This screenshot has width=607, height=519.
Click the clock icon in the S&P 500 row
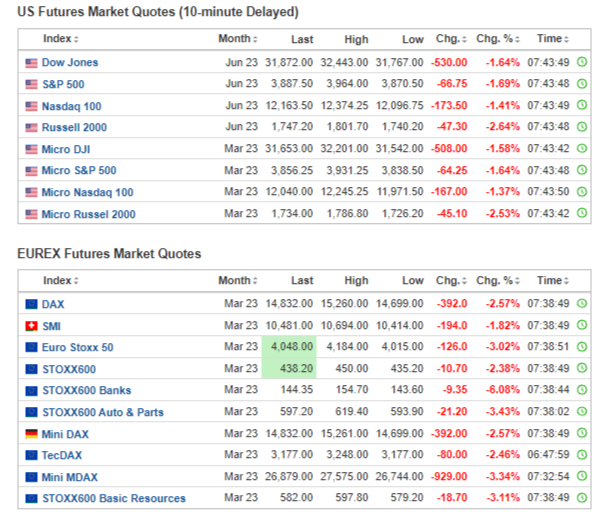(582, 84)
